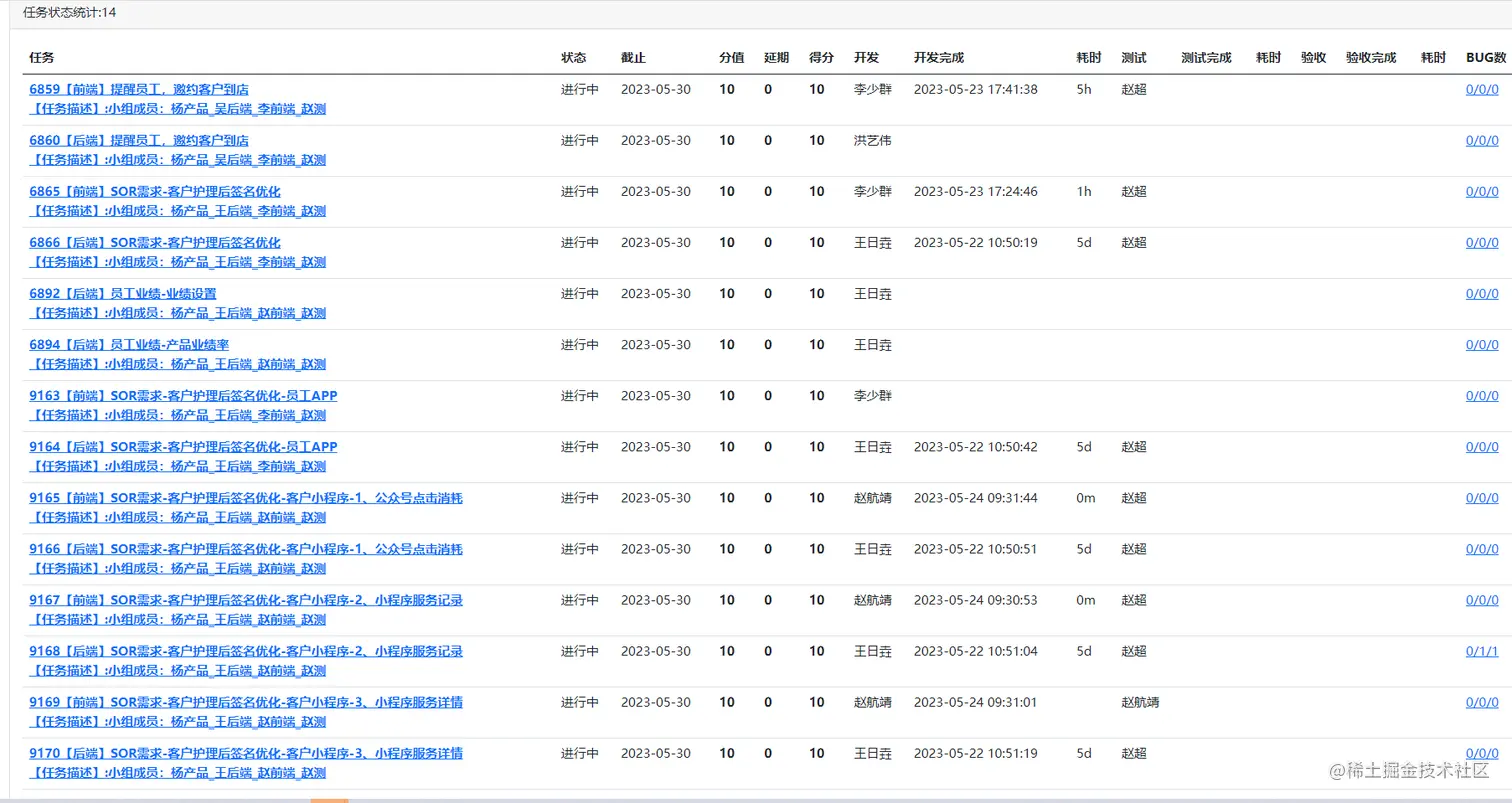
Task: Open task 6866 后端 SOR需求 link
Action: (155, 242)
